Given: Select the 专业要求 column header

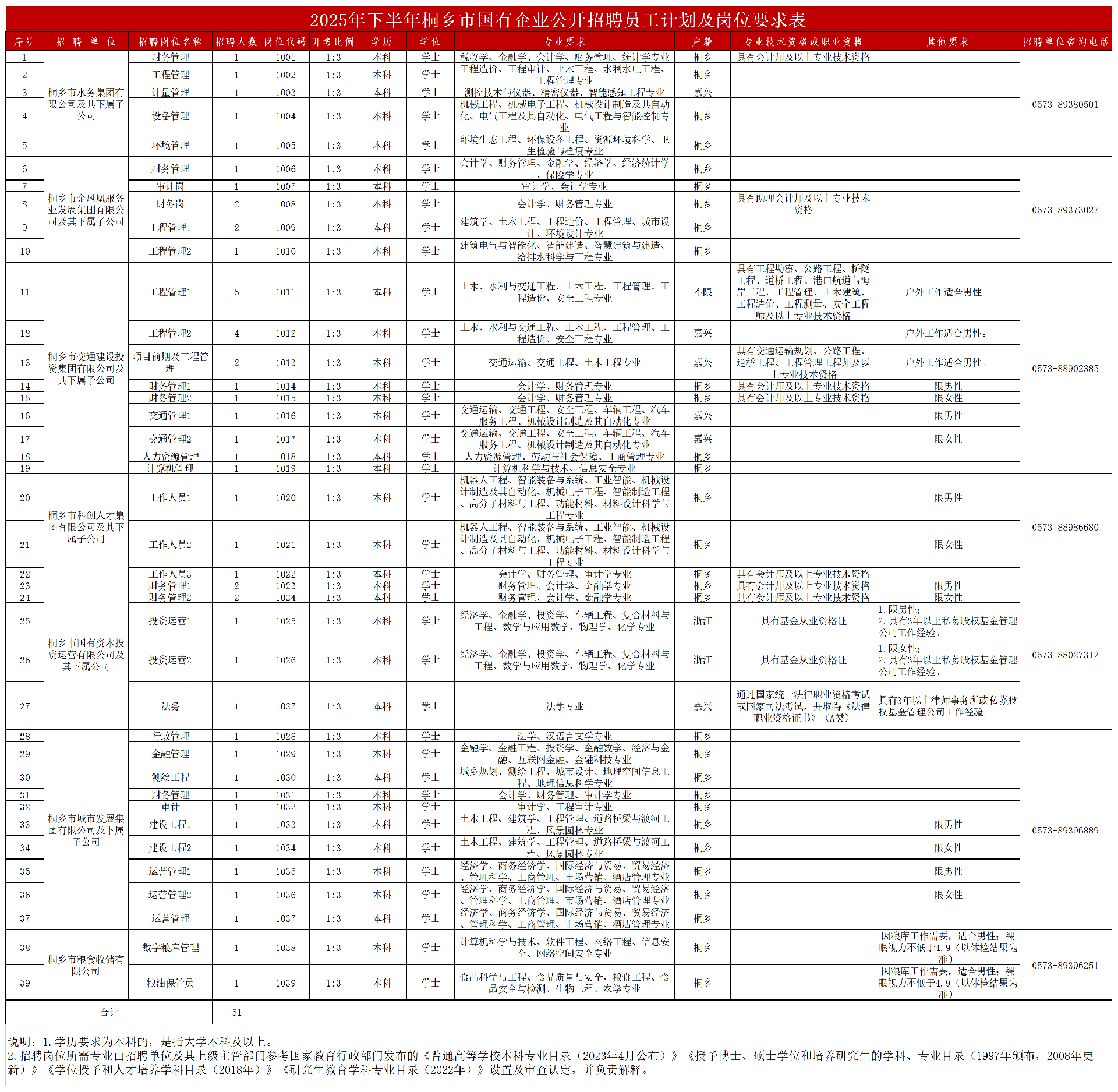Looking at the screenshot, I should point(564,42).
